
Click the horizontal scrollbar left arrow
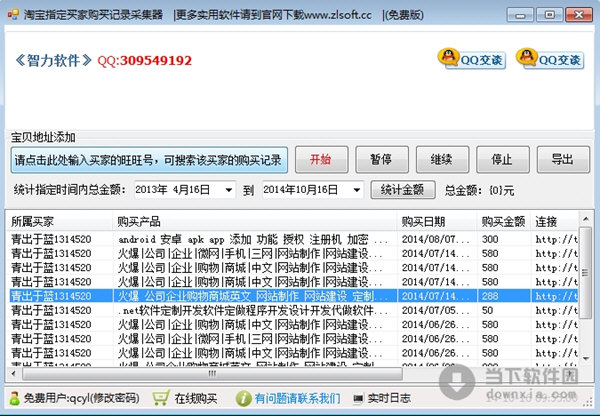14,373
